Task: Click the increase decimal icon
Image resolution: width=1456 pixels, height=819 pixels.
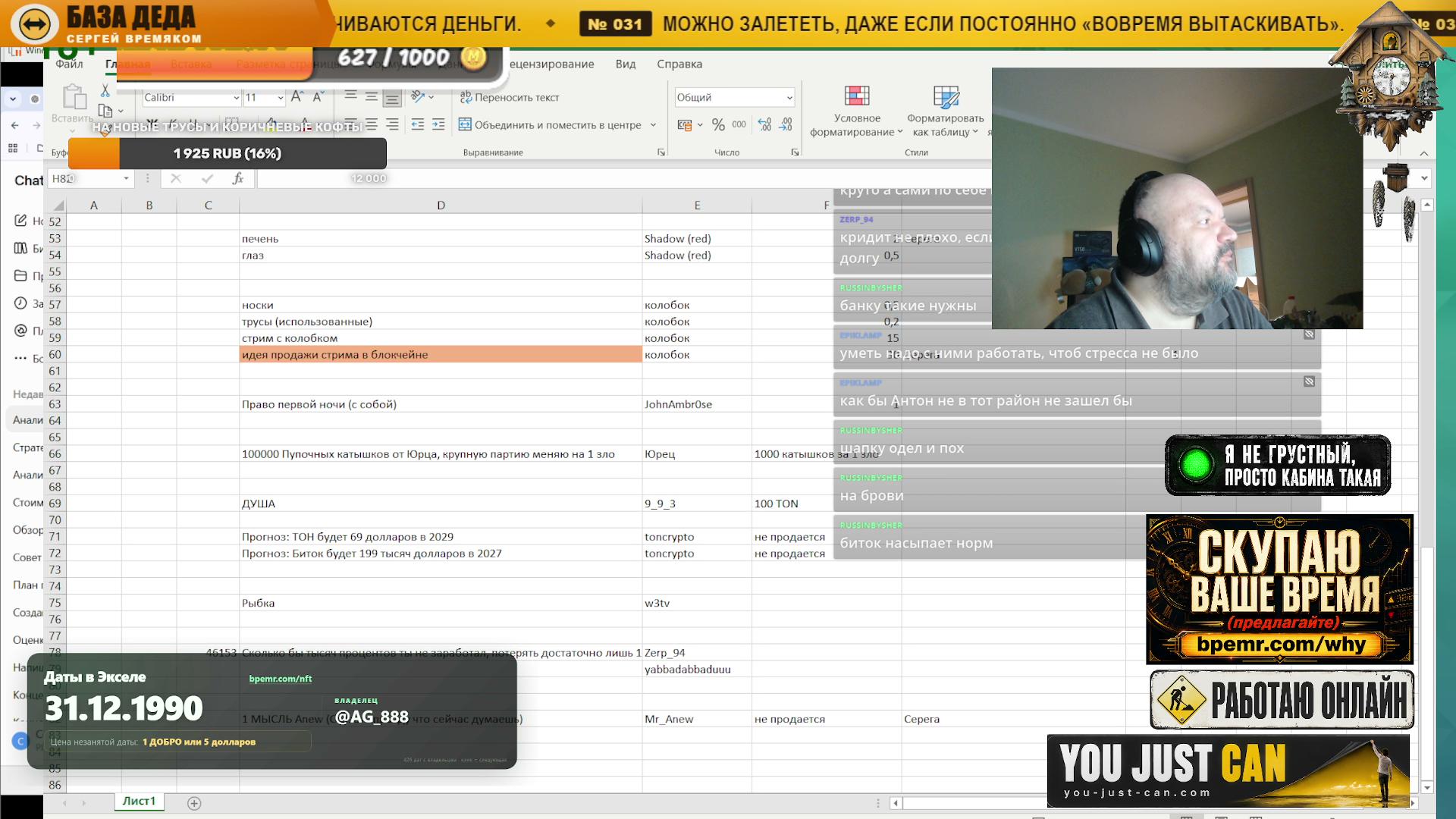Action: 764,124
